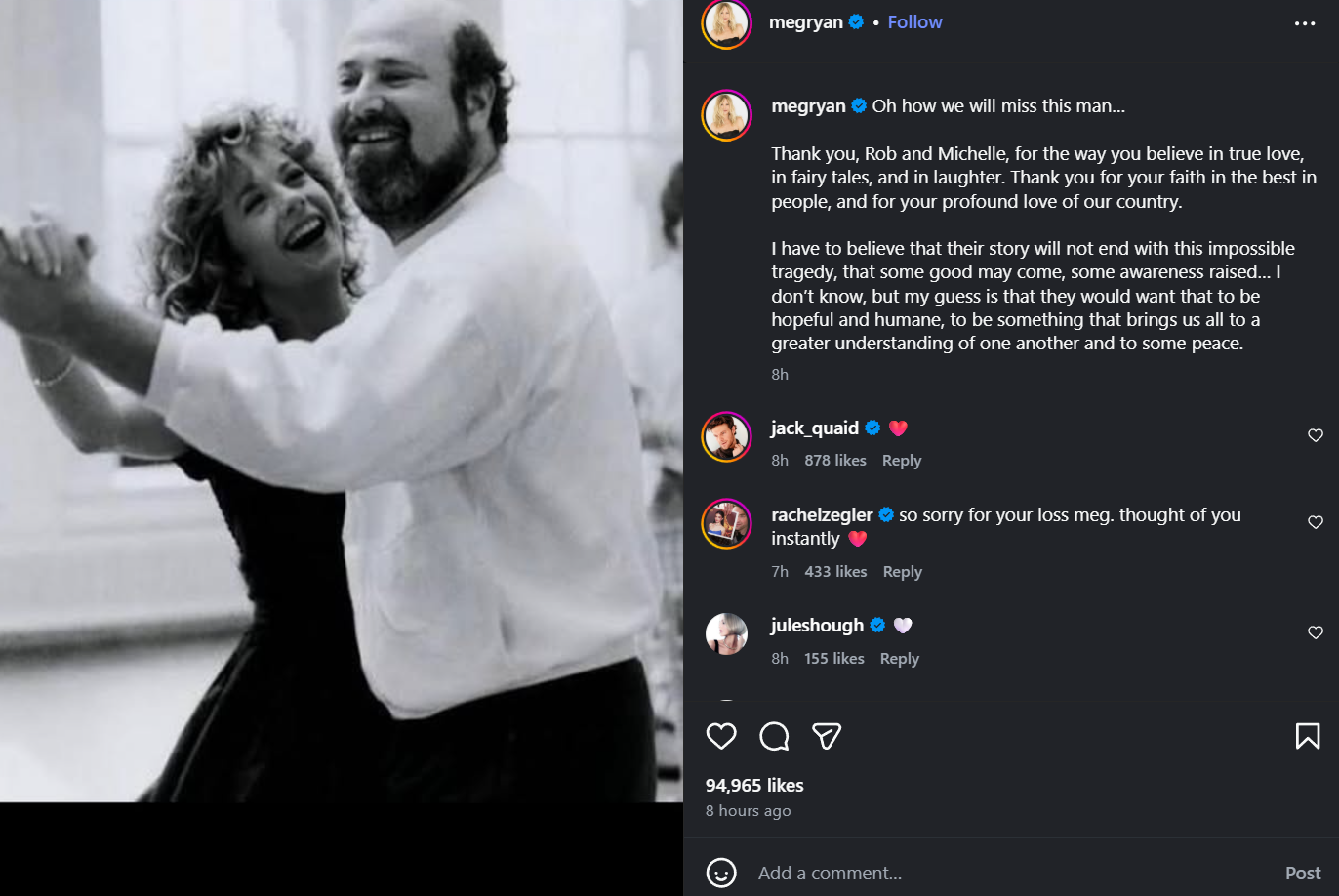This screenshot has width=1339, height=896.
Task: Share the post via paper plane icon
Action: tap(827, 736)
